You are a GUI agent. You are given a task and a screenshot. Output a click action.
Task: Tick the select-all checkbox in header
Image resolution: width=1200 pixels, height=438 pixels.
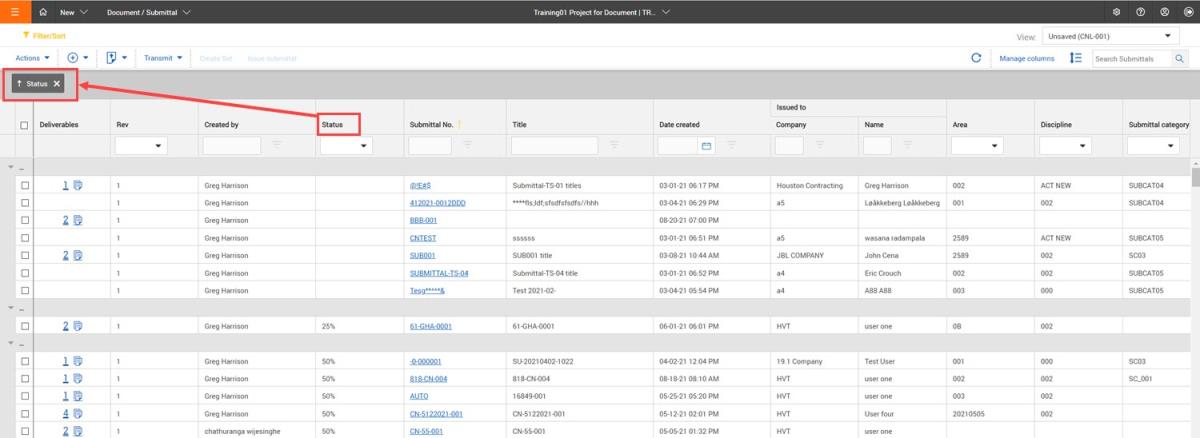(24, 125)
